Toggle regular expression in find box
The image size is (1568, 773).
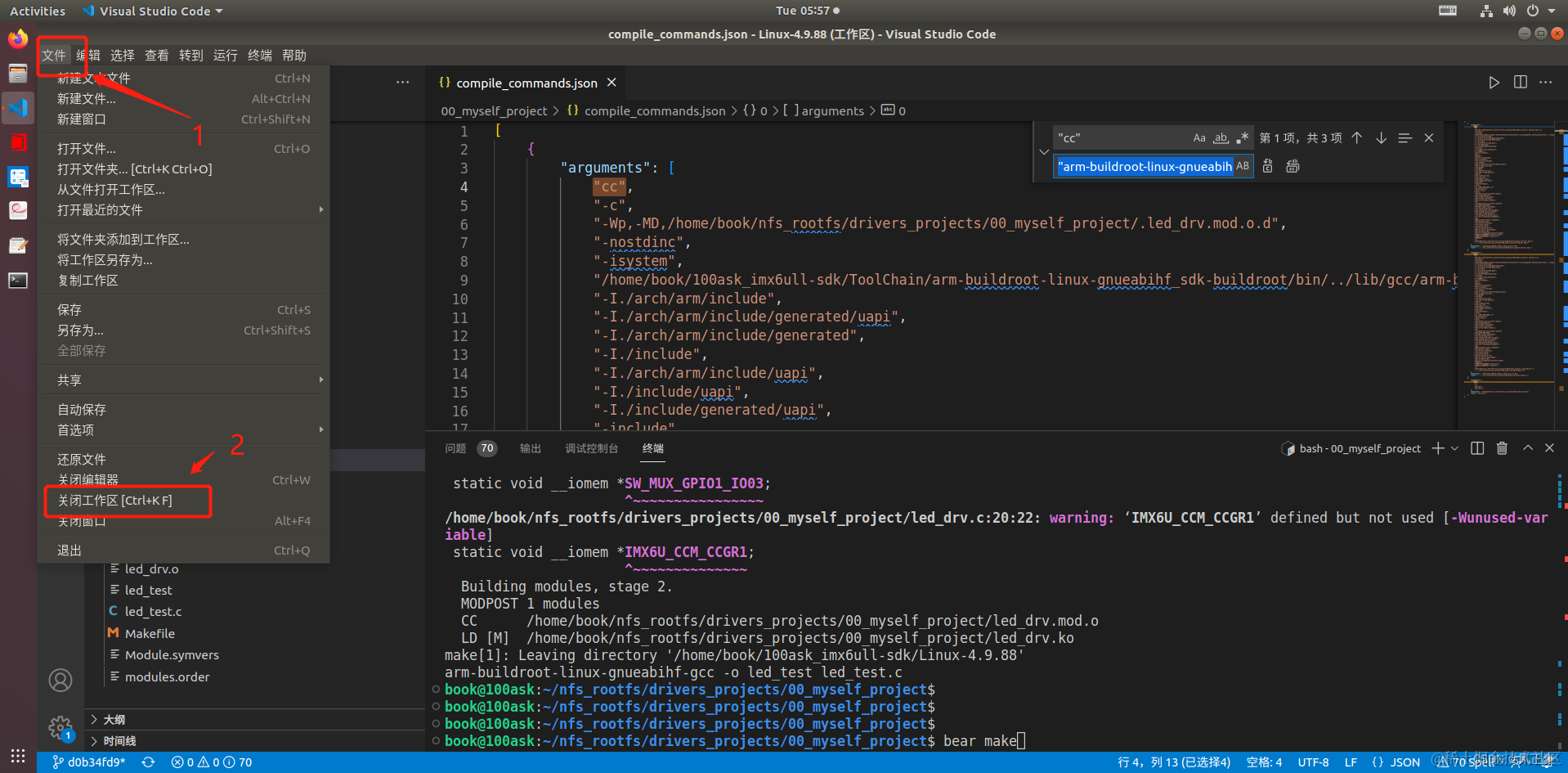(1243, 138)
